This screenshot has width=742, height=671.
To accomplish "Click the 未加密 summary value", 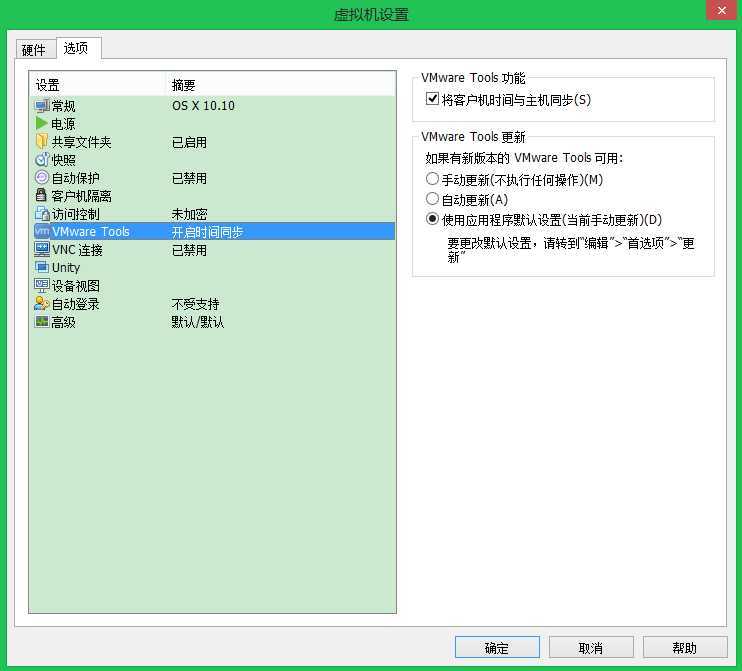I will (x=189, y=214).
